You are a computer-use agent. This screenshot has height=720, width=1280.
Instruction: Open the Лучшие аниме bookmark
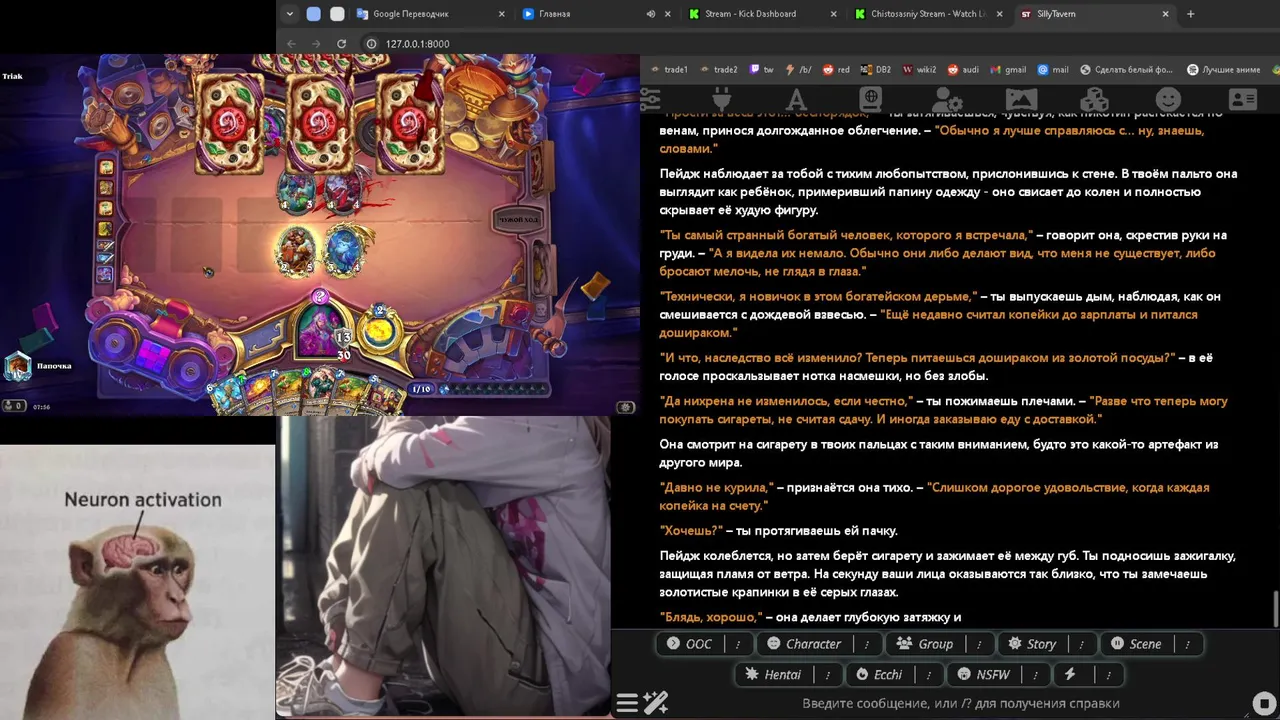click(1223, 70)
